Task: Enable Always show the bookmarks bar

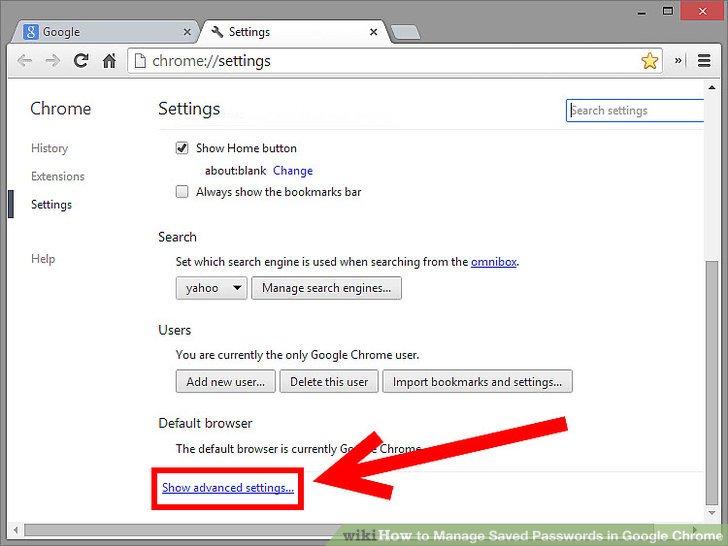Action: click(x=182, y=192)
